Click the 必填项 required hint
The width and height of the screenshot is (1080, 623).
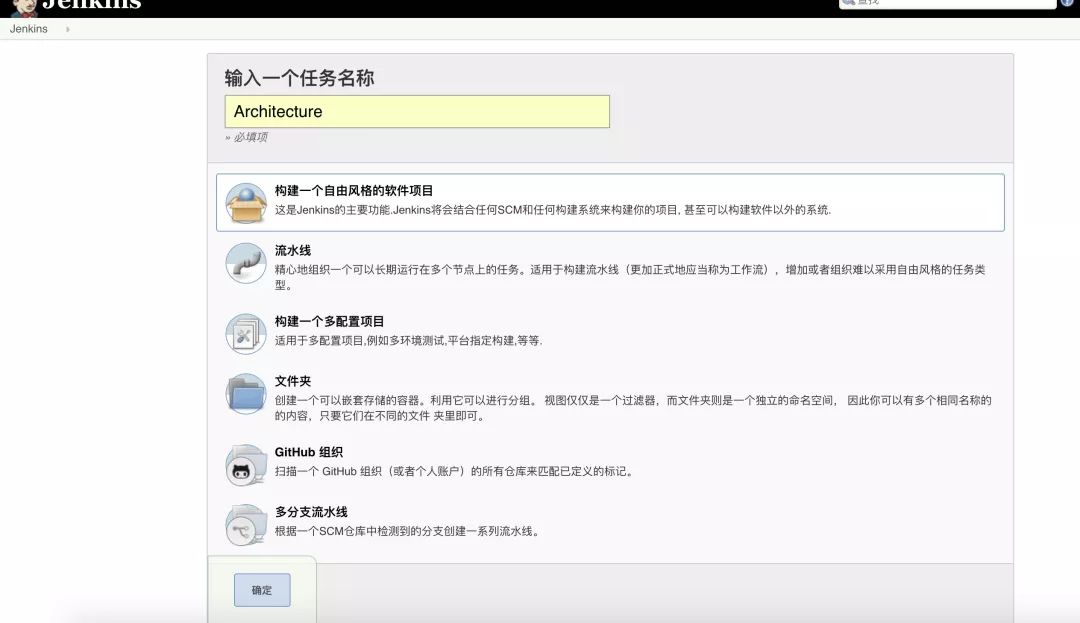247,137
